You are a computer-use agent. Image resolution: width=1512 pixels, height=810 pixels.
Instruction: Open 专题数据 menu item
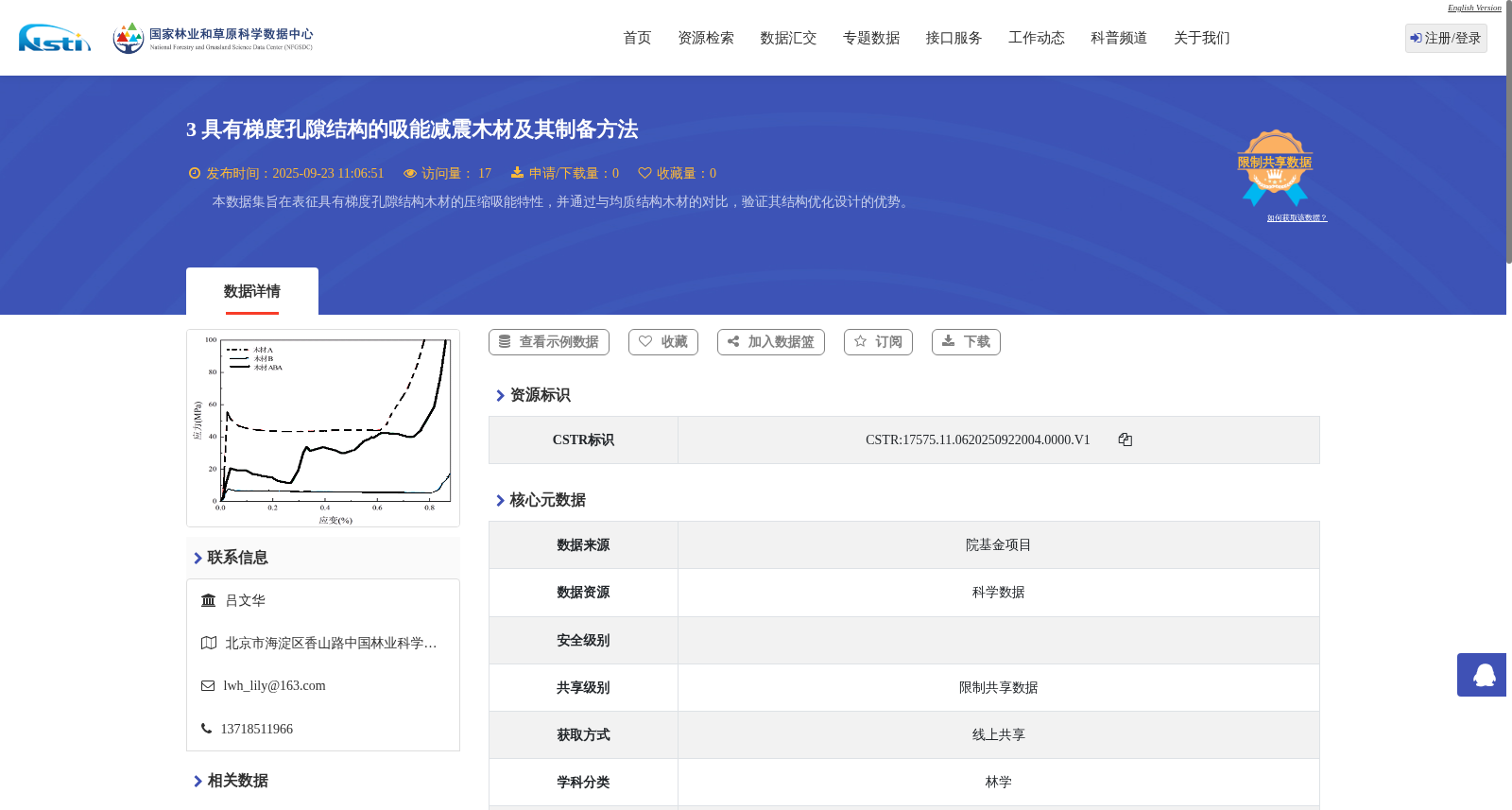coord(871,38)
